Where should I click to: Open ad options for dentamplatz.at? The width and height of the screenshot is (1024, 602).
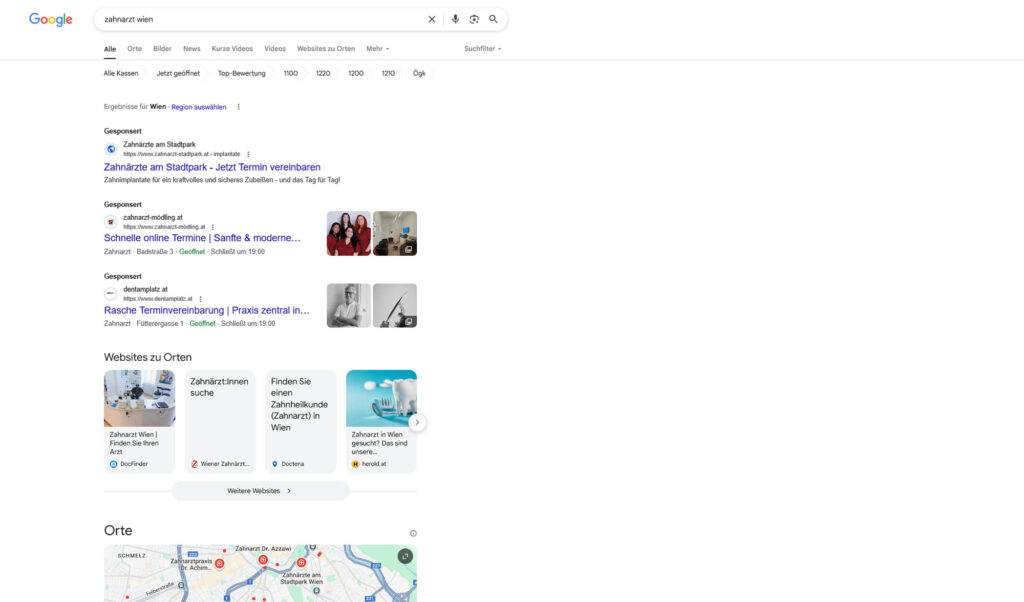pyautogui.click(x=200, y=299)
